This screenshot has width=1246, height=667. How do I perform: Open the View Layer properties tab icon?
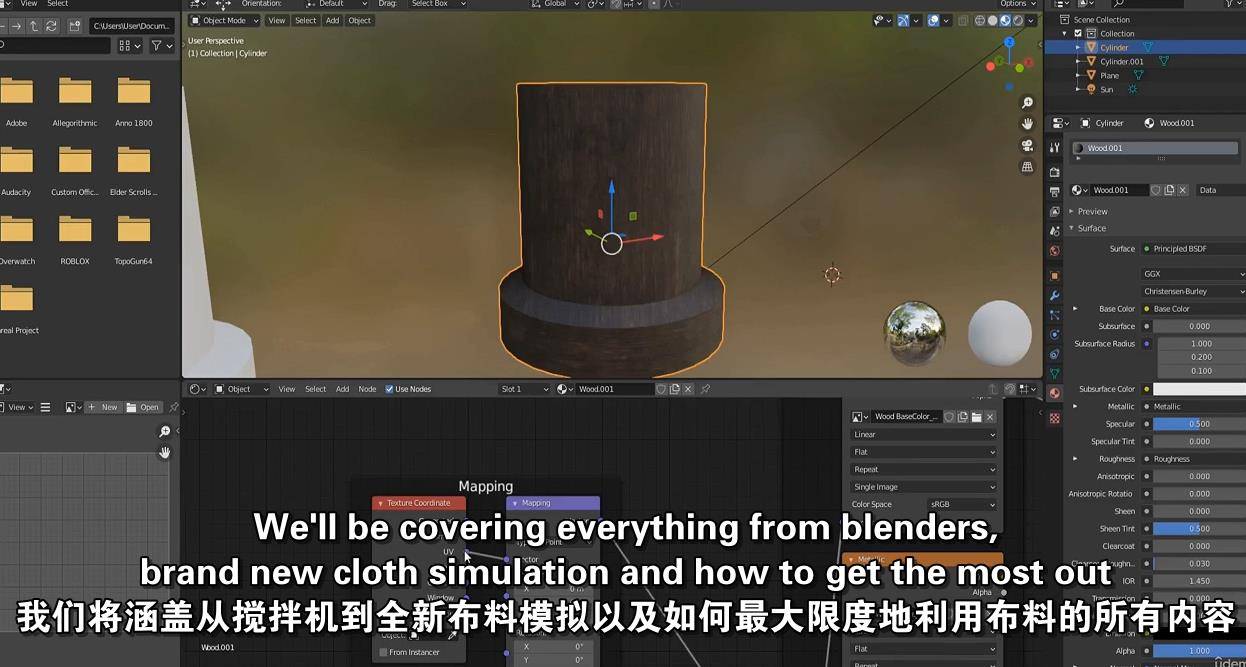pos(1054,211)
